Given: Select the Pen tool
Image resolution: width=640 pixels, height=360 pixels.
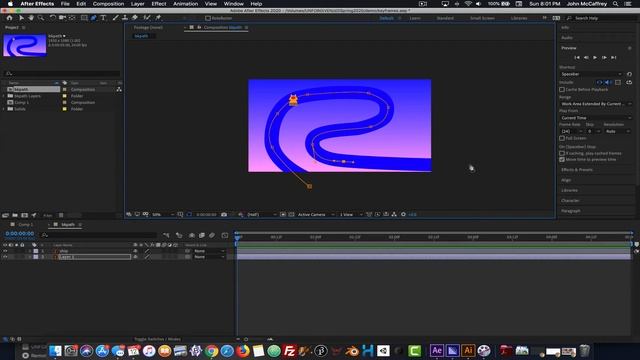Looking at the screenshot, I should [93, 18].
